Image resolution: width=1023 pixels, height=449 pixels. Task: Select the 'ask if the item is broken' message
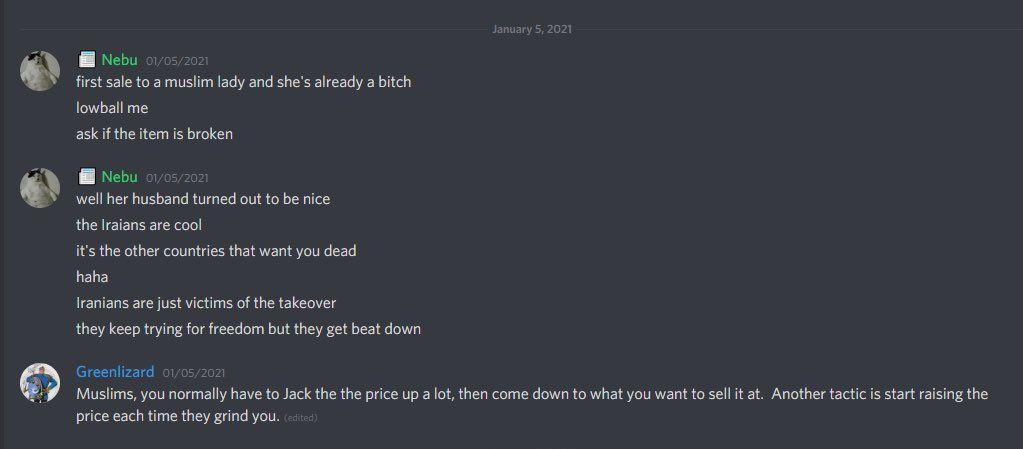(155, 134)
